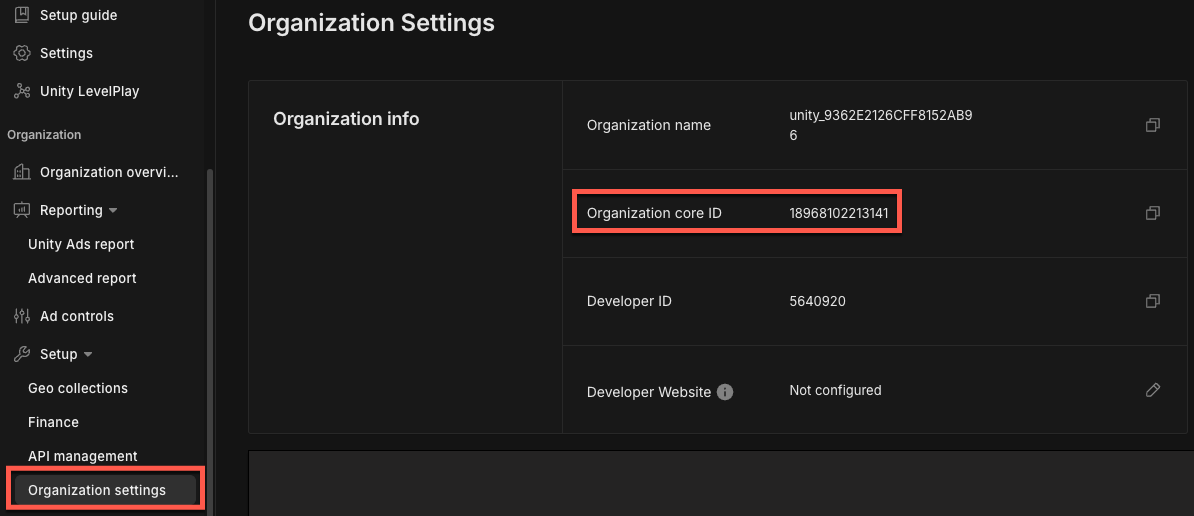The width and height of the screenshot is (1194, 516).
Task: Show info tooltip for Developer Website
Action: click(725, 392)
